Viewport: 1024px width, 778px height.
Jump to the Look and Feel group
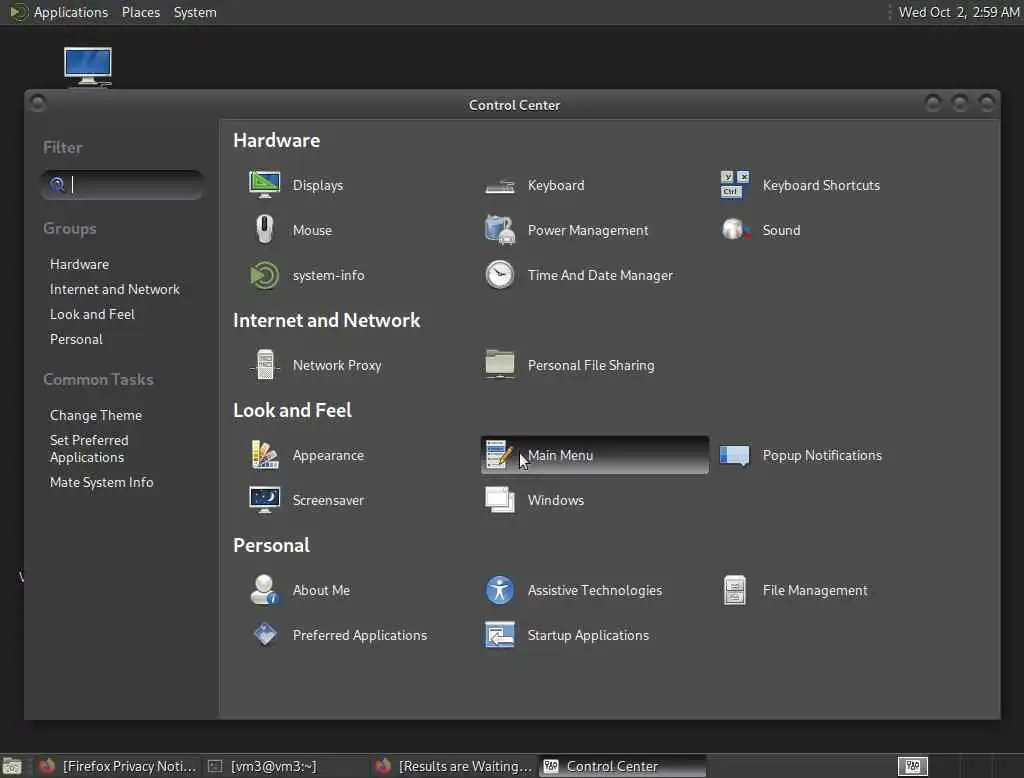pos(92,314)
